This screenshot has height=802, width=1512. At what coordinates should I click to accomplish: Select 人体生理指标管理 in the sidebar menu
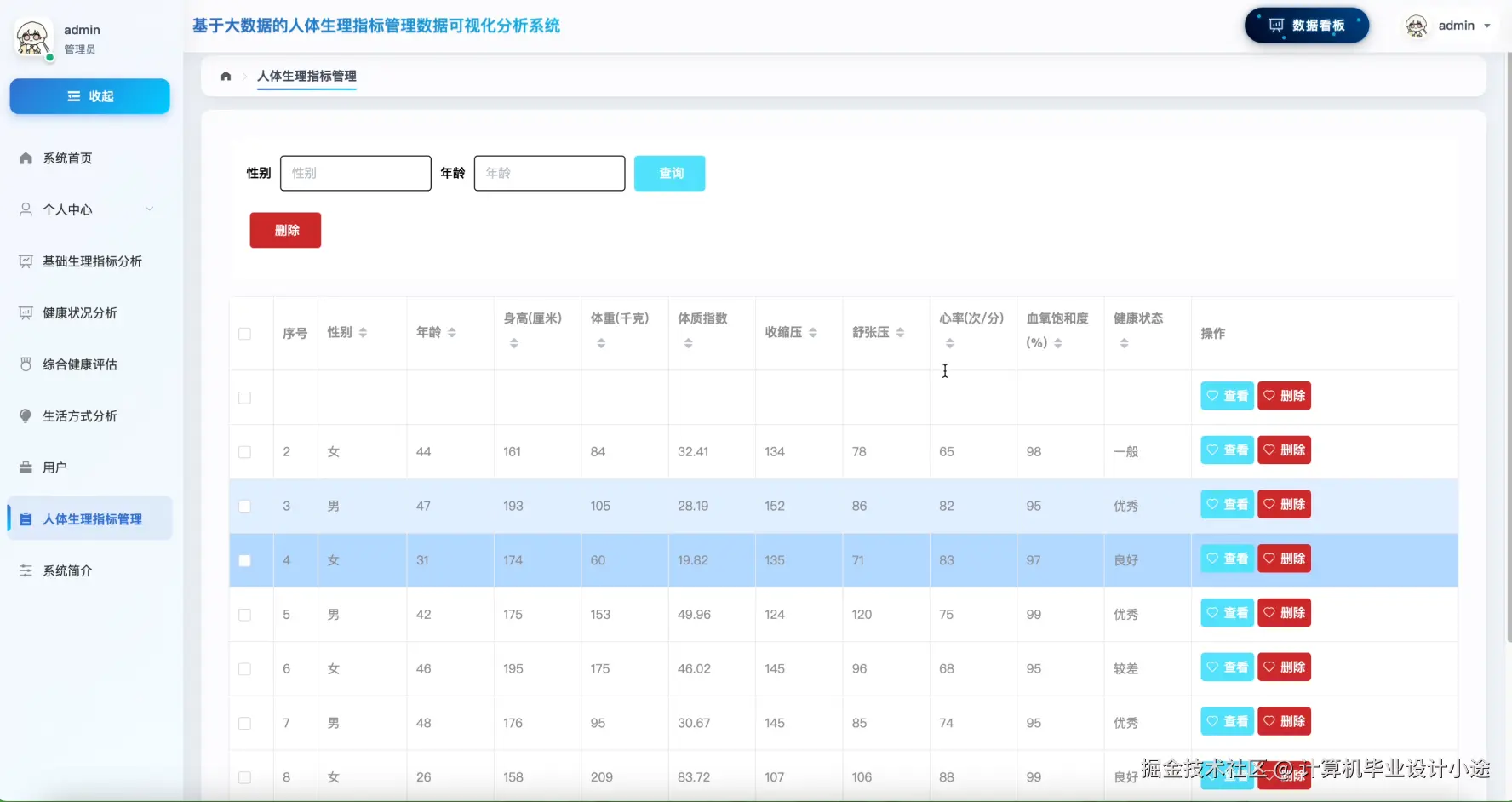coord(93,518)
